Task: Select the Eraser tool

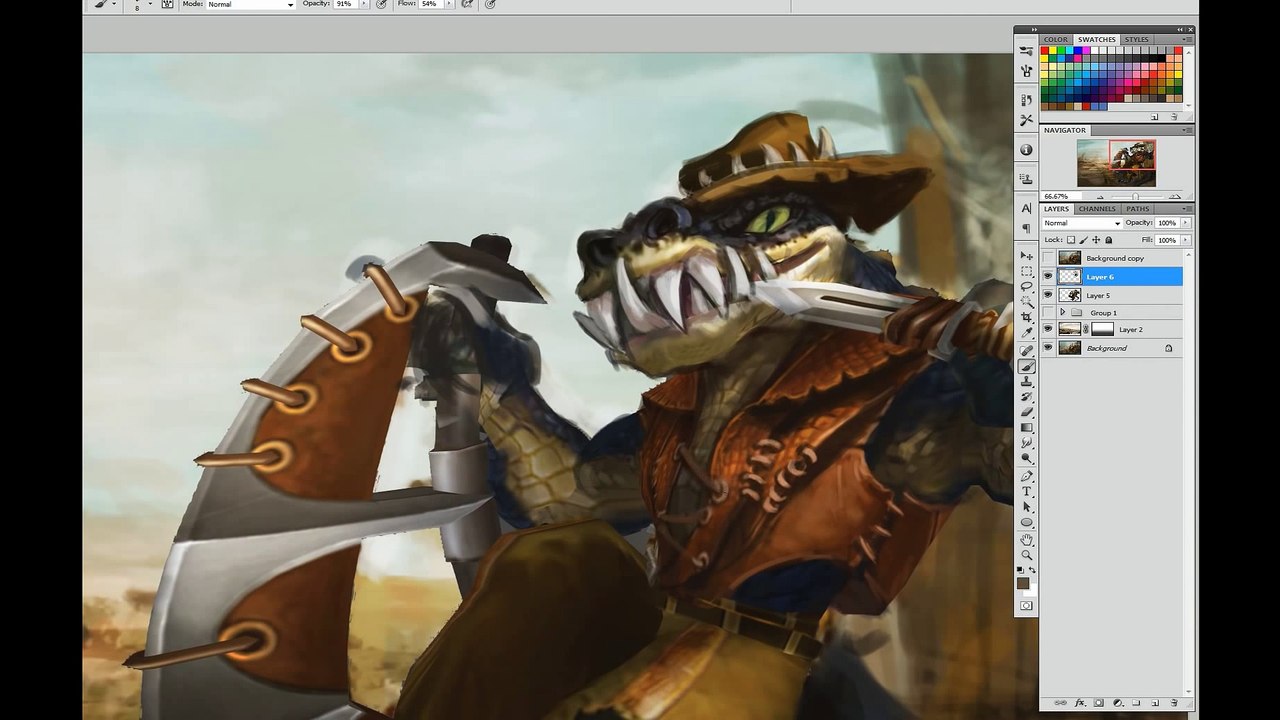Action: pos(1026,412)
